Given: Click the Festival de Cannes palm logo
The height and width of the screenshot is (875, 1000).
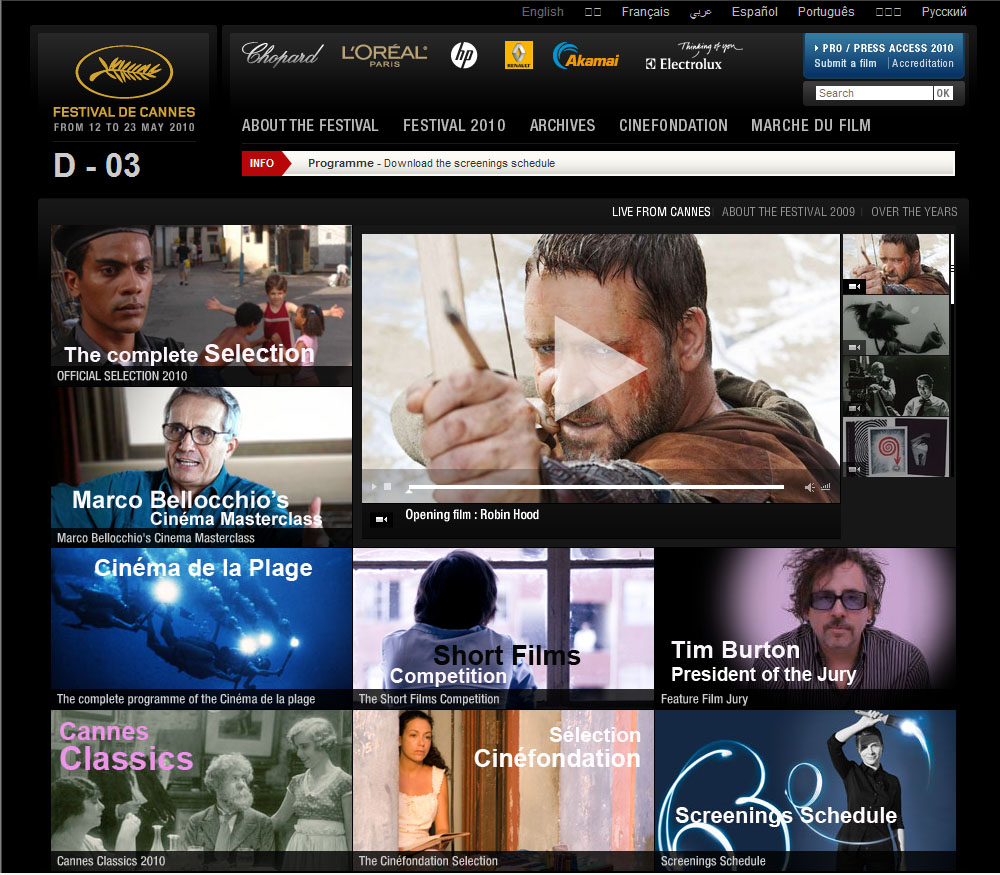Looking at the screenshot, I should coord(124,71).
